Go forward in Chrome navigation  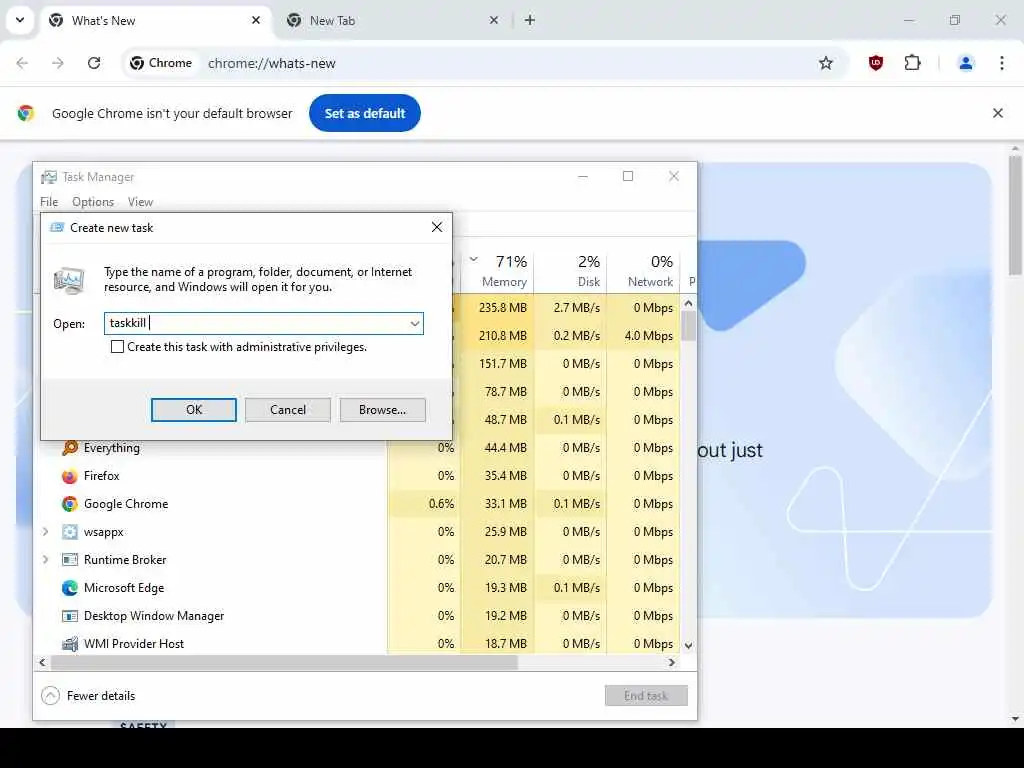point(58,63)
